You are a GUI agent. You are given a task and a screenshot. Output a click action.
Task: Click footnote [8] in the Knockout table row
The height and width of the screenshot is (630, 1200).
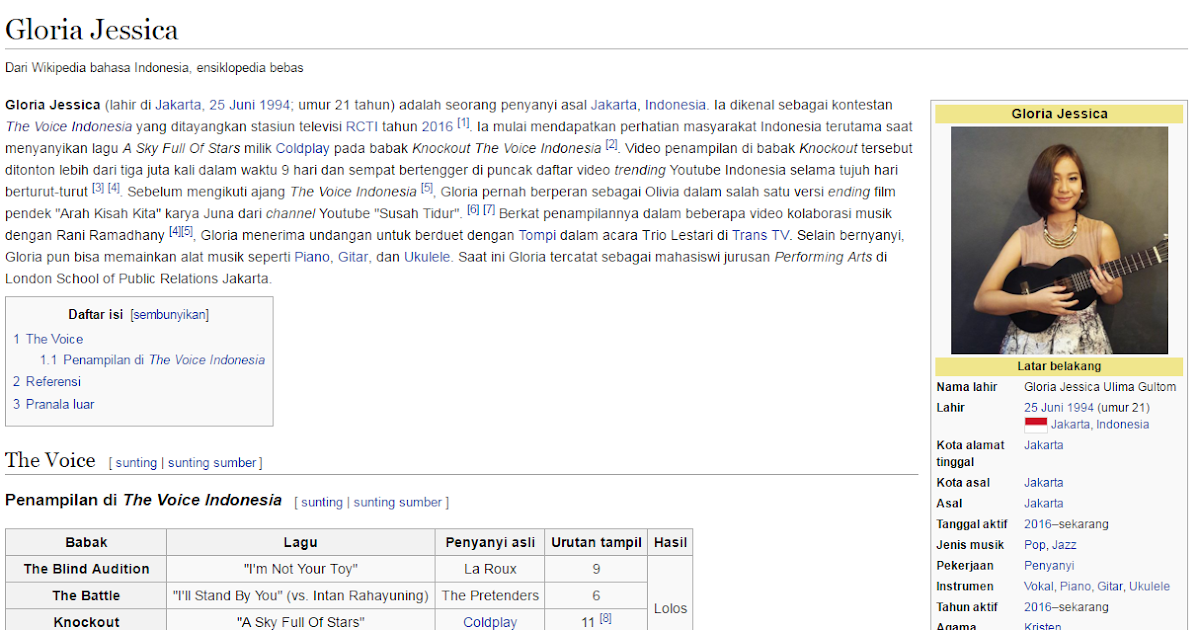pyautogui.click(x=605, y=619)
